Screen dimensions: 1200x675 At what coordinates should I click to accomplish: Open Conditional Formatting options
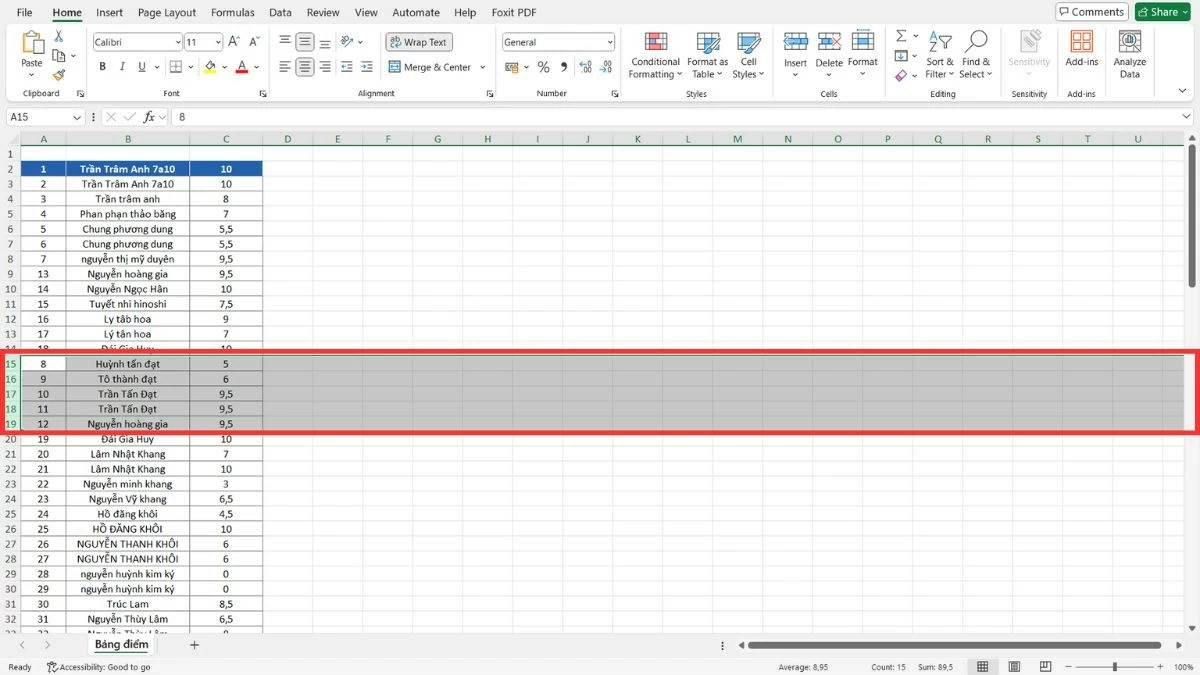[655, 55]
